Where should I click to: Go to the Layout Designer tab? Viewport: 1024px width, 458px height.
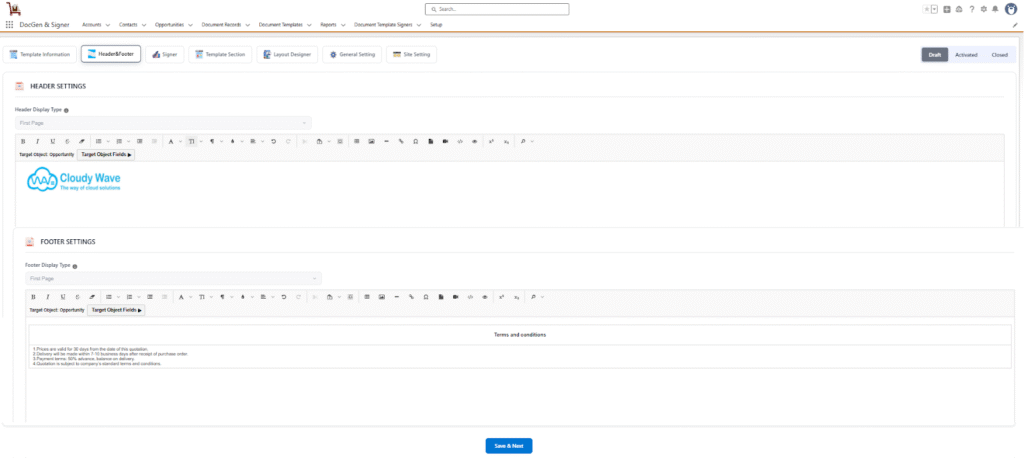pyautogui.click(x=287, y=54)
